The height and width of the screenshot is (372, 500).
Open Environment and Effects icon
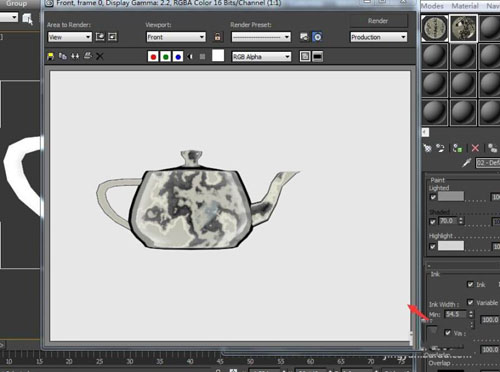point(317,37)
